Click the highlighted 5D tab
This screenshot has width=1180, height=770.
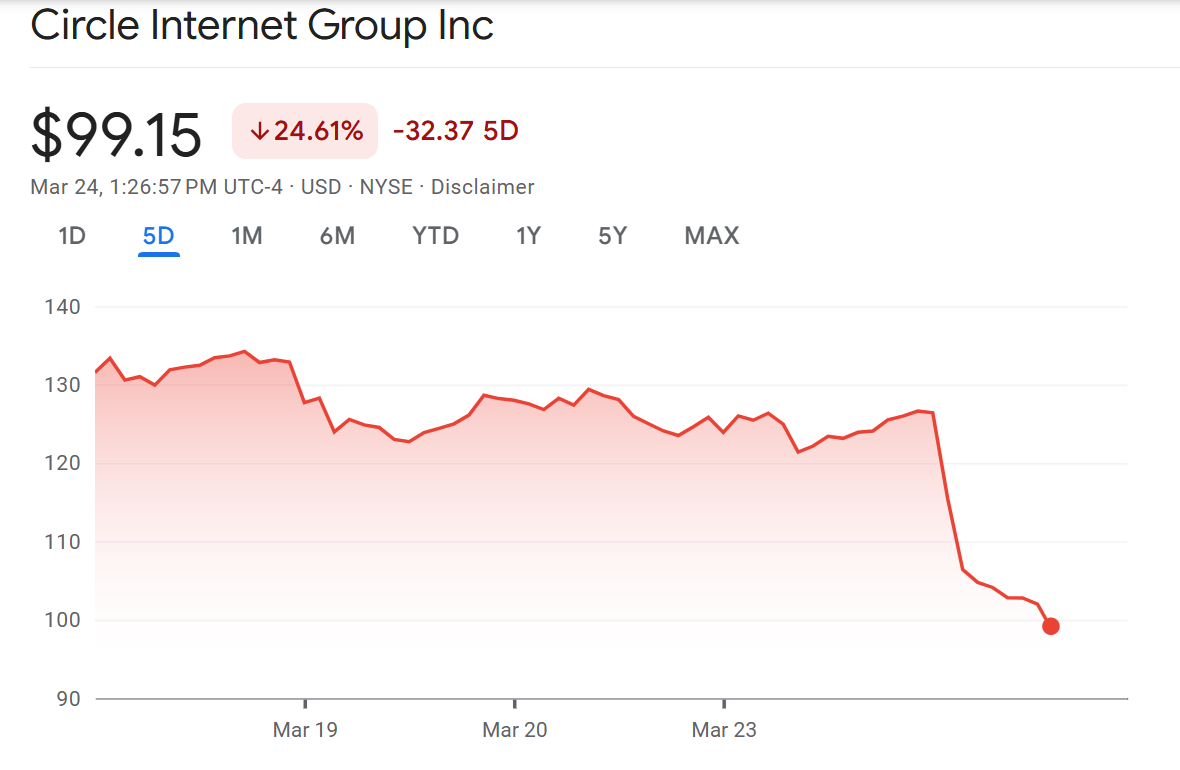pos(158,236)
